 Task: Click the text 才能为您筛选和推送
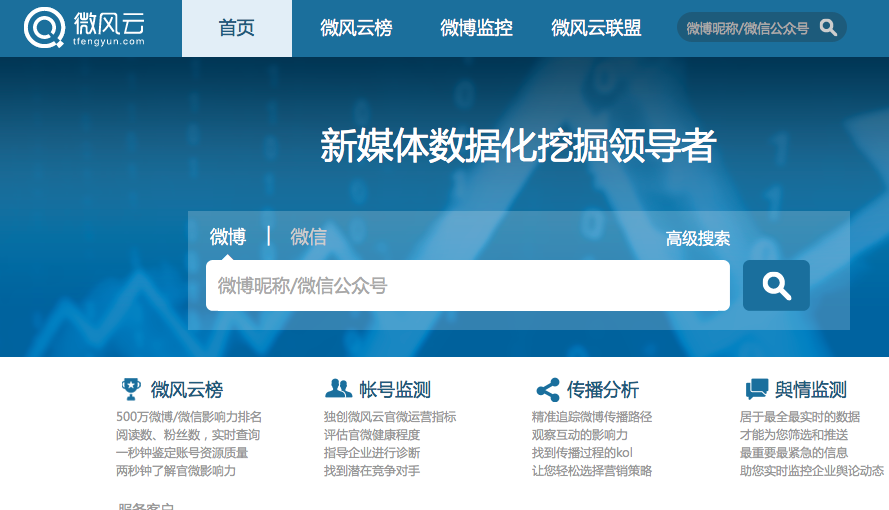pyautogui.click(x=794, y=435)
